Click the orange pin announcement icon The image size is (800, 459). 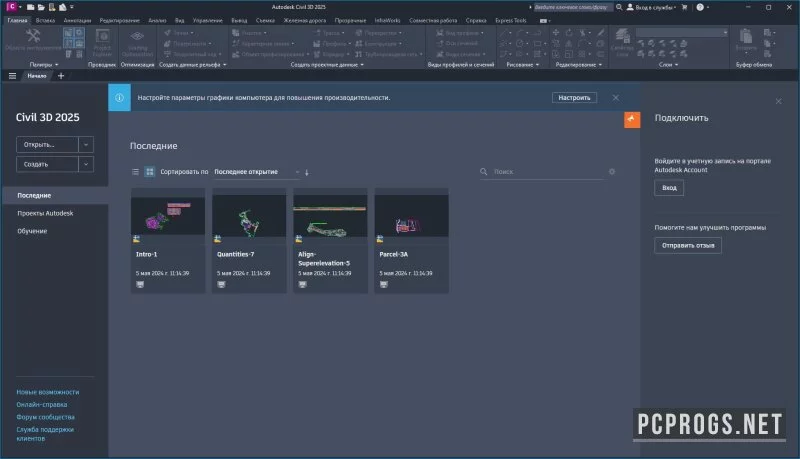(x=632, y=120)
